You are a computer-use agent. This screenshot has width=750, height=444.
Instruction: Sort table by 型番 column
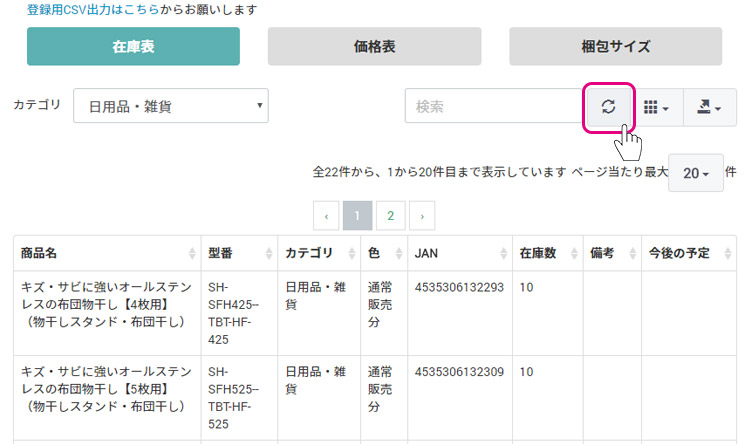click(x=239, y=253)
